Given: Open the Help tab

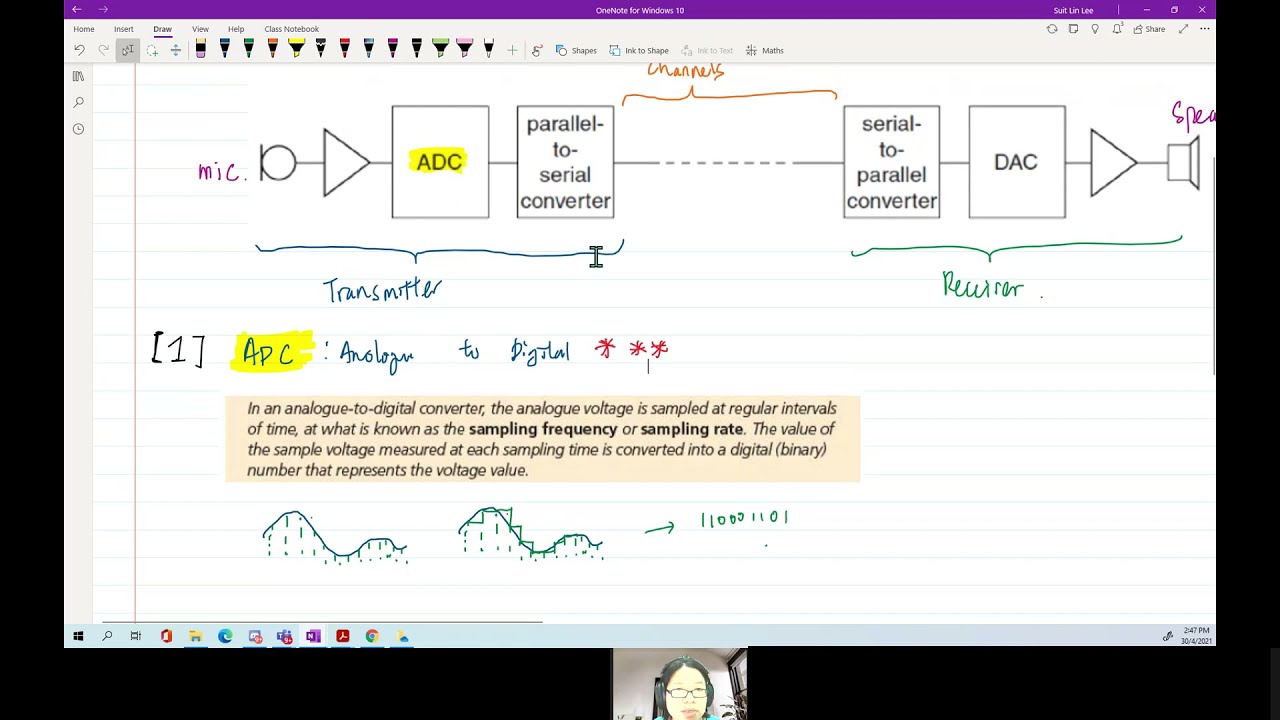Looking at the screenshot, I should pyautogui.click(x=236, y=29).
